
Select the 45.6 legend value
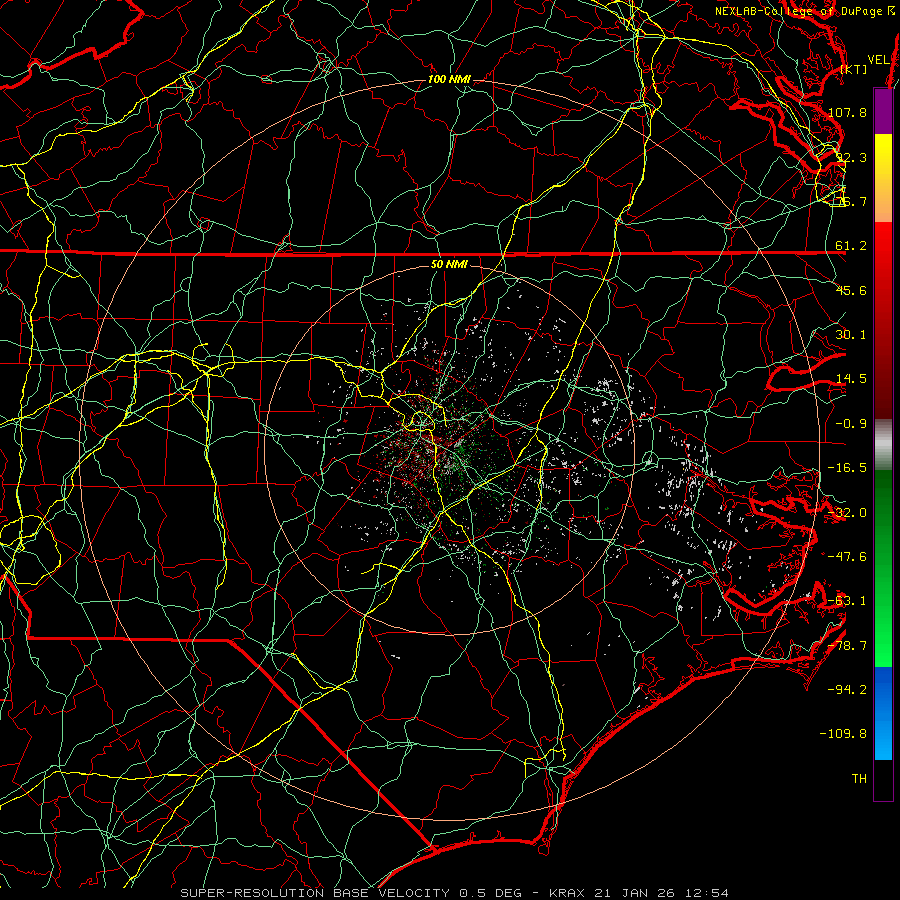pyautogui.click(x=851, y=290)
